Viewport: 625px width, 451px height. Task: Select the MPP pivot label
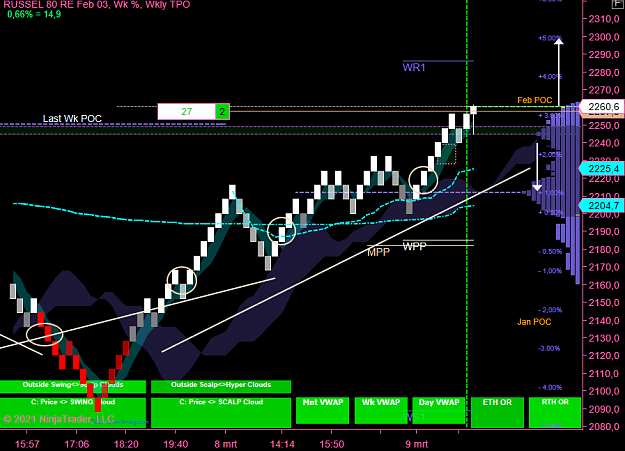pyautogui.click(x=378, y=252)
